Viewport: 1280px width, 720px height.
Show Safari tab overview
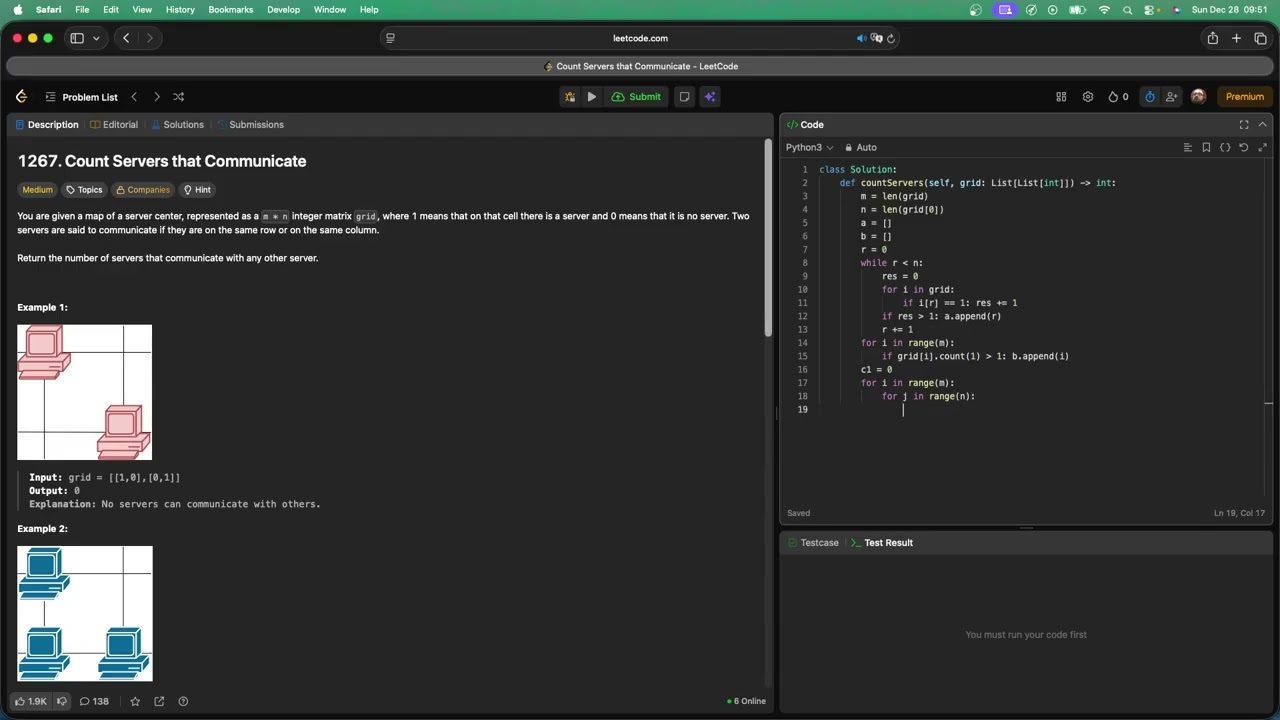click(1261, 38)
